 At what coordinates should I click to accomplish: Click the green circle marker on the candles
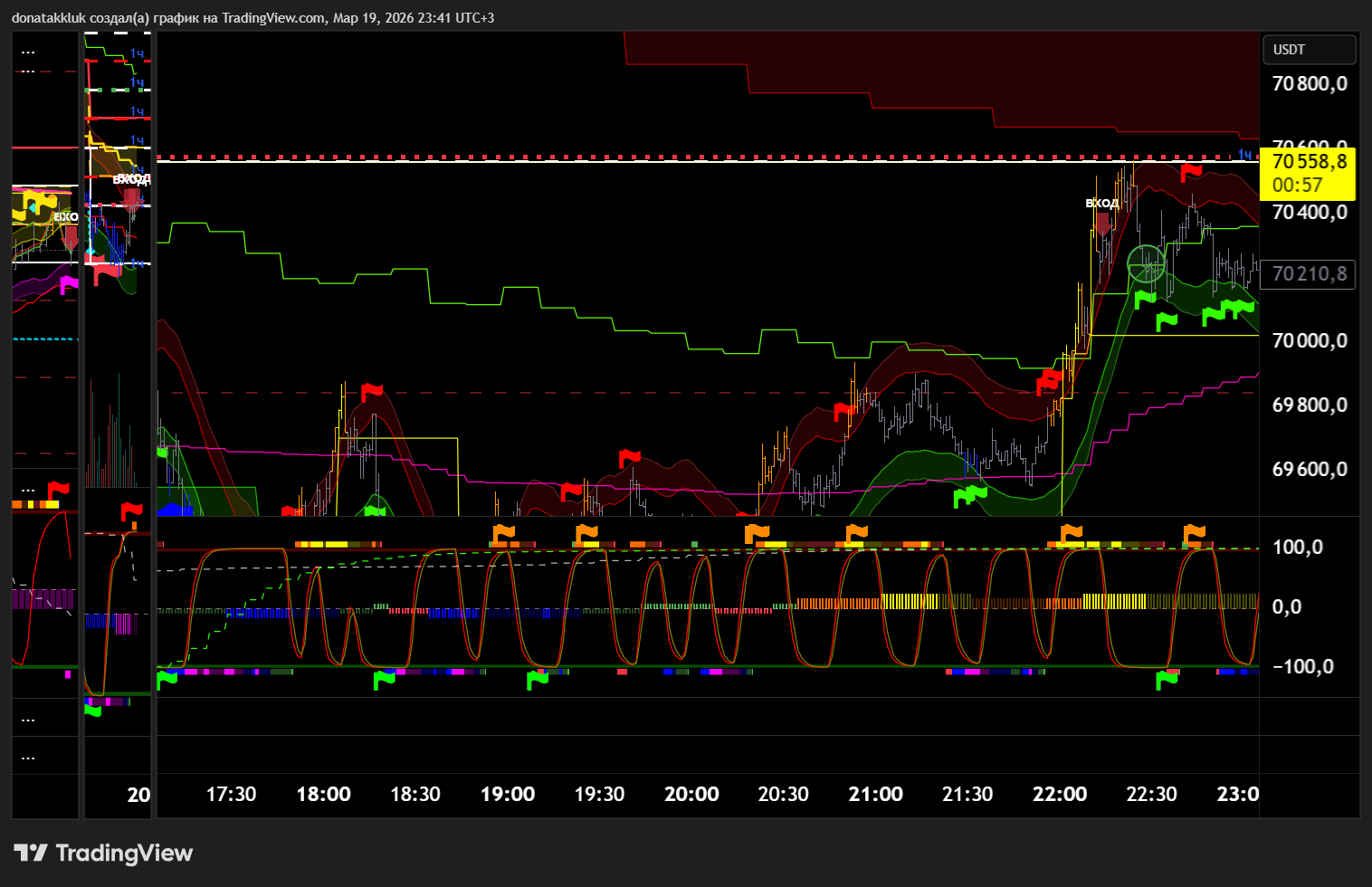click(1147, 263)
